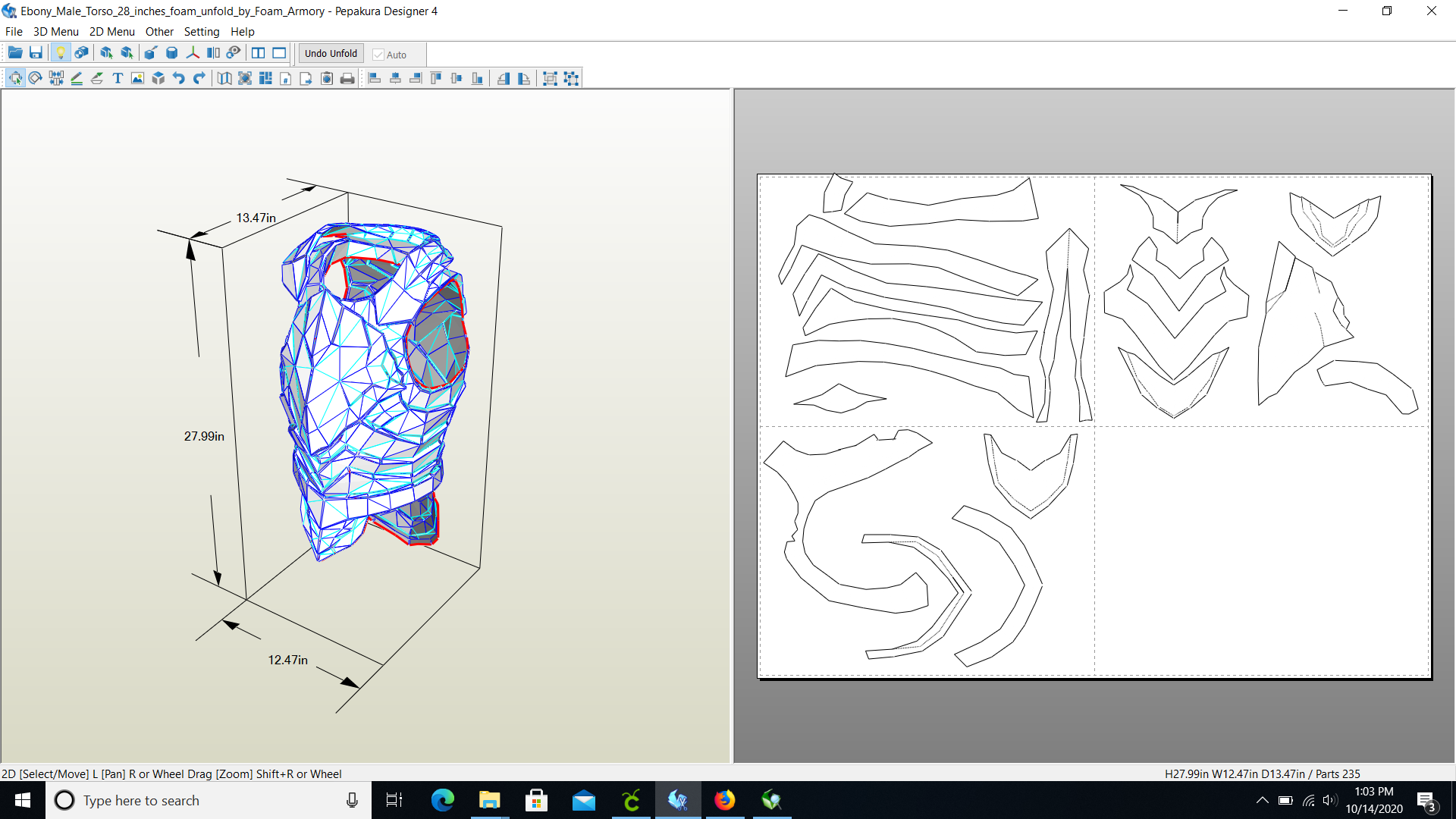This screenshot has width=1456, height=819.
Task: Open the 3D Menu
Action: pyautogui.click(x=55, y=31)
